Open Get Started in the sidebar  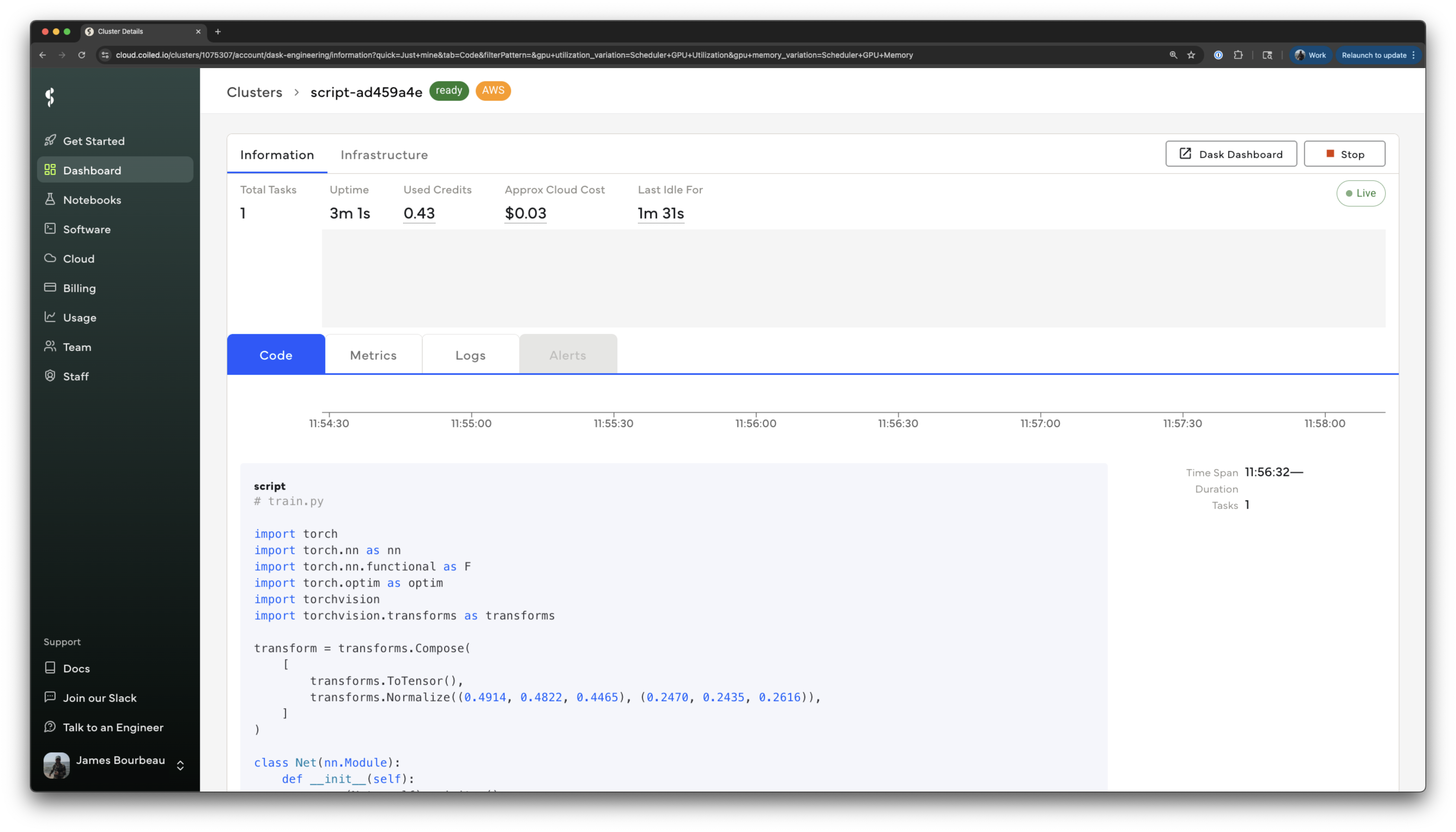point(115,141)
